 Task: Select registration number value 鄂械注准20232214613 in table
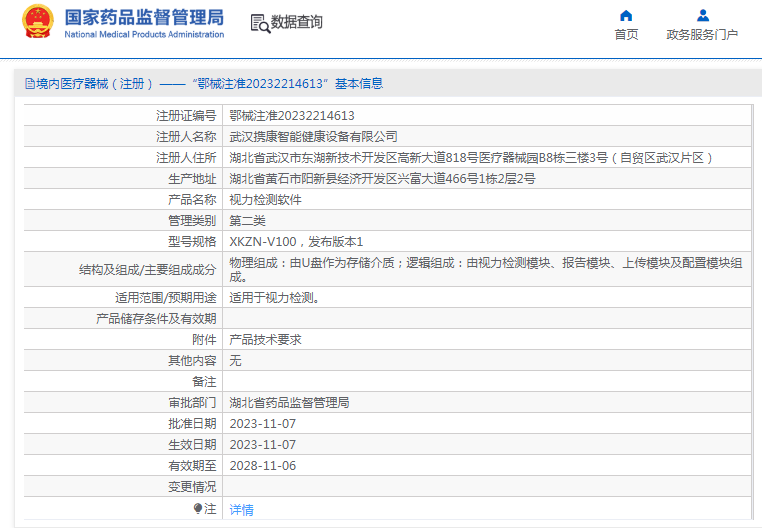[292, 116]
